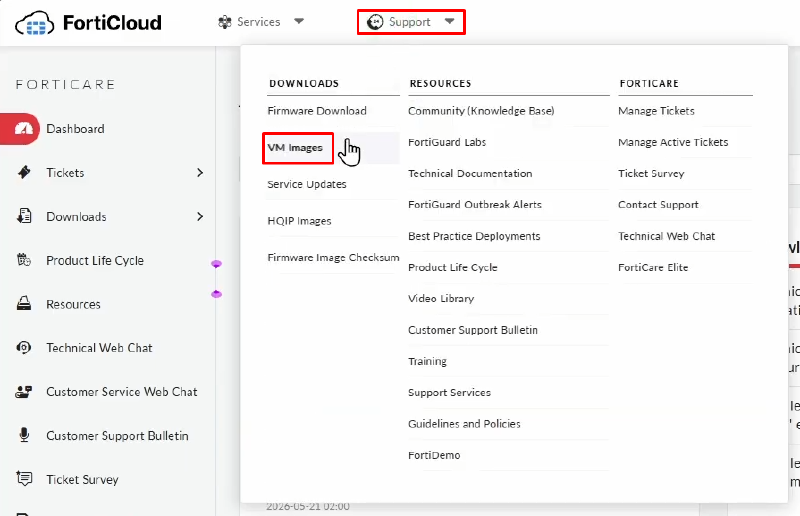Open Customer Support Bulletin in Resources menu
Screen dimensions: 800x516
coord(472,330)
